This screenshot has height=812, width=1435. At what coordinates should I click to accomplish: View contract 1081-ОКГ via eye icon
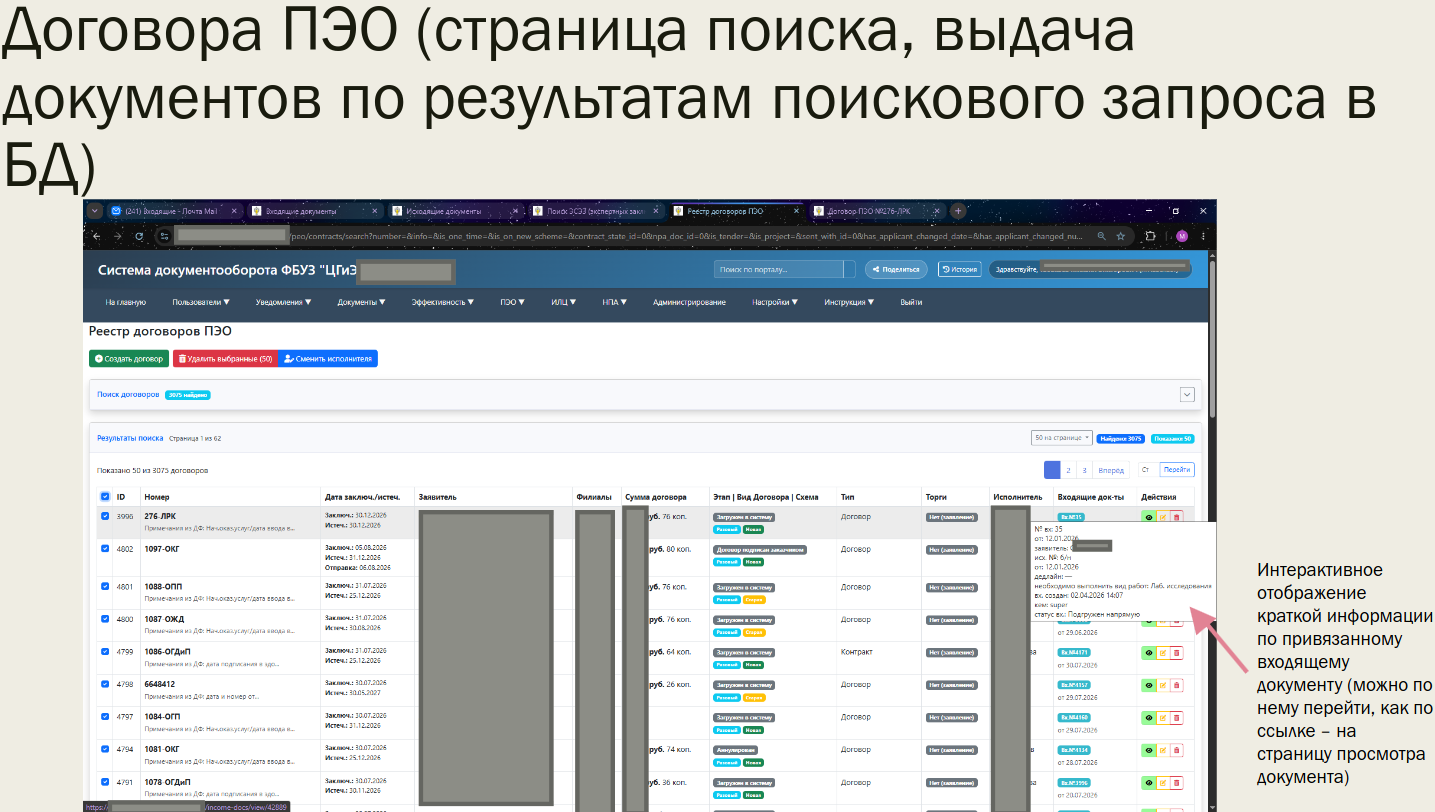1148,749
